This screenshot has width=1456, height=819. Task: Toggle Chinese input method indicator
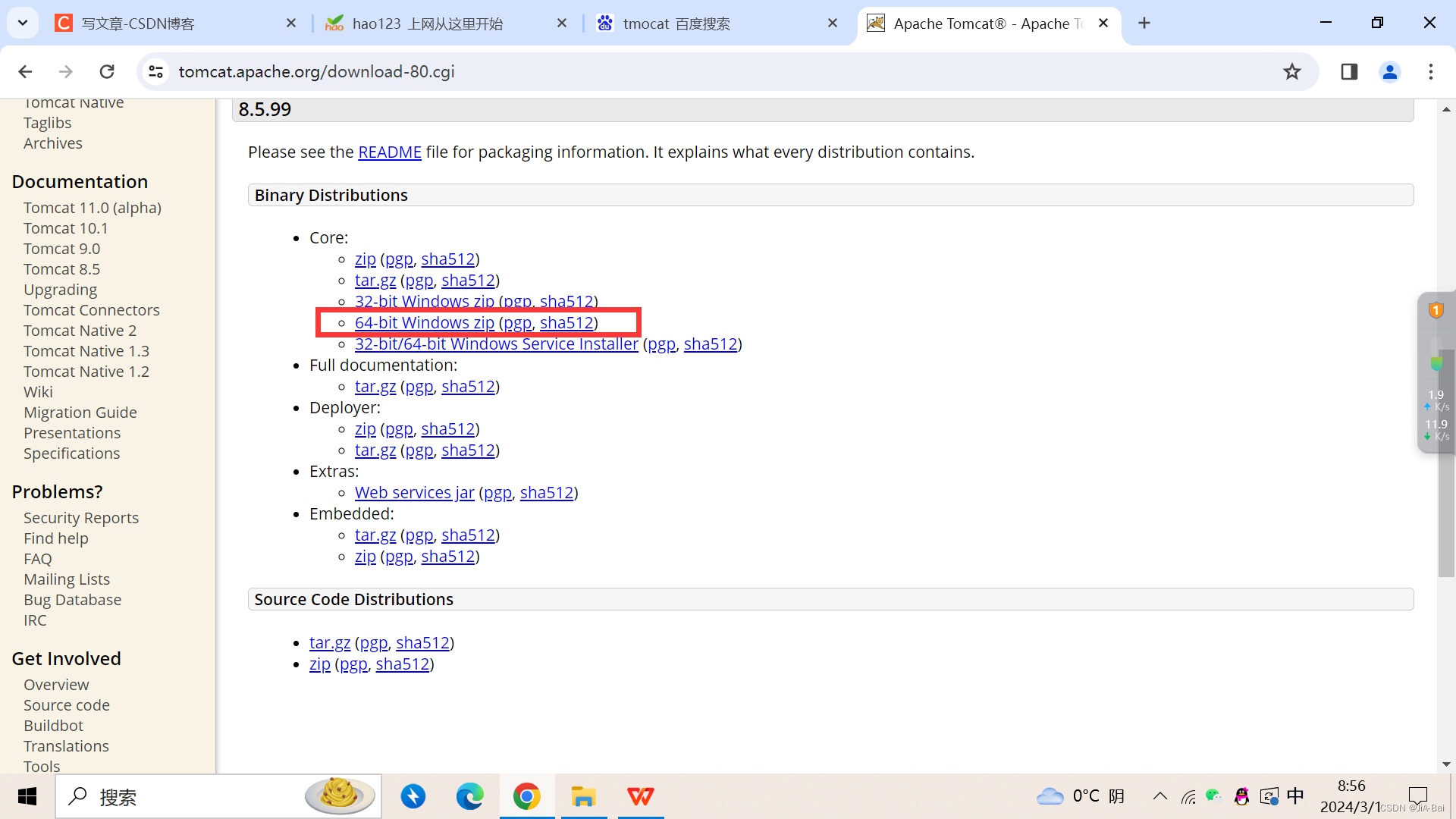tap(1295, 795)
